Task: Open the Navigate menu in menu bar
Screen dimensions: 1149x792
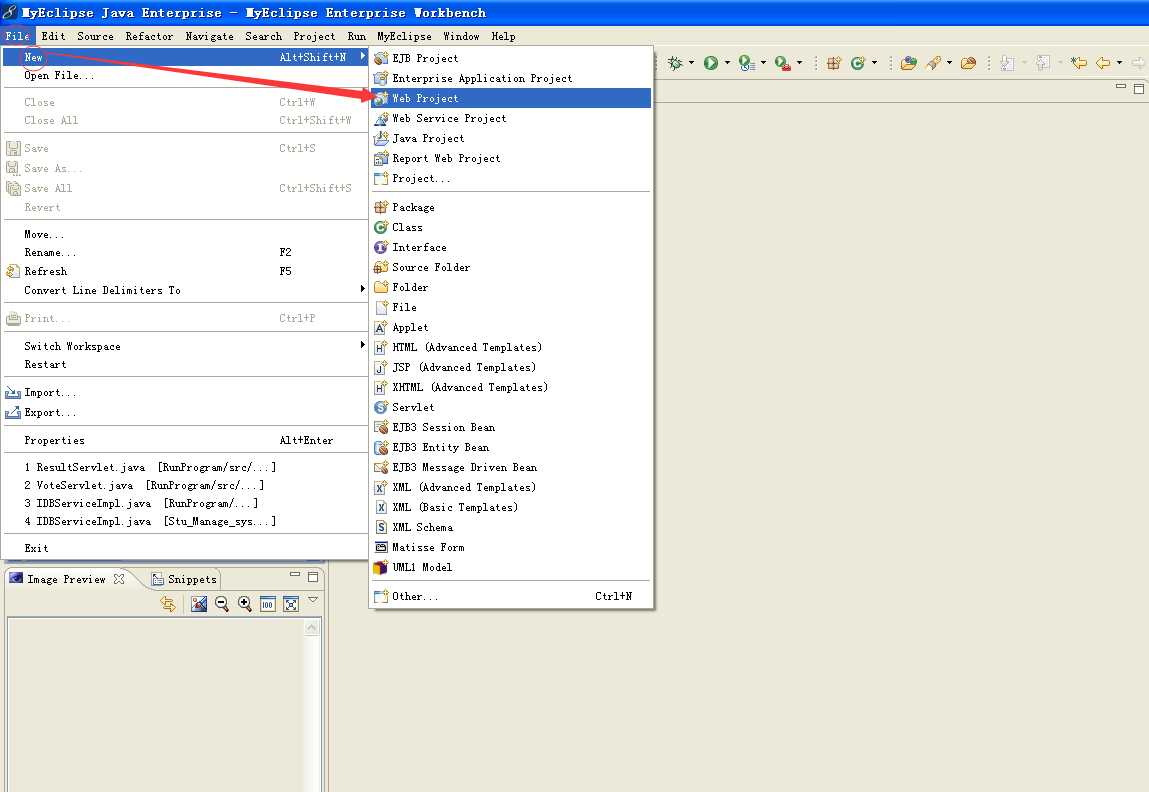Action: click(x=209, y=36)
